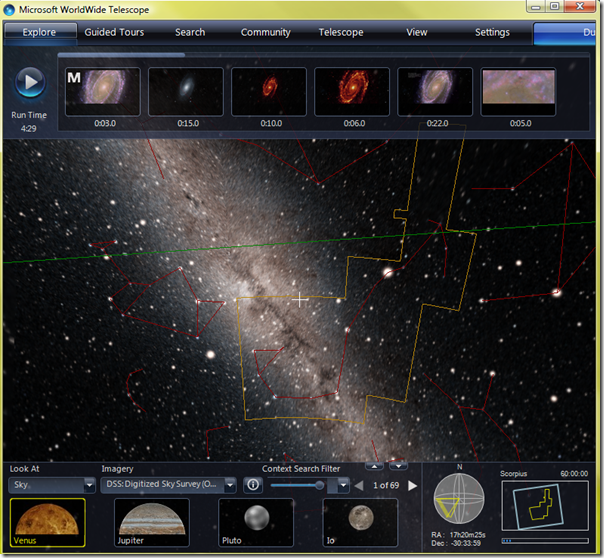Click the Scorpius constellation overview map
This screenshot has width=604, height=558.
(x=545, y=505)
